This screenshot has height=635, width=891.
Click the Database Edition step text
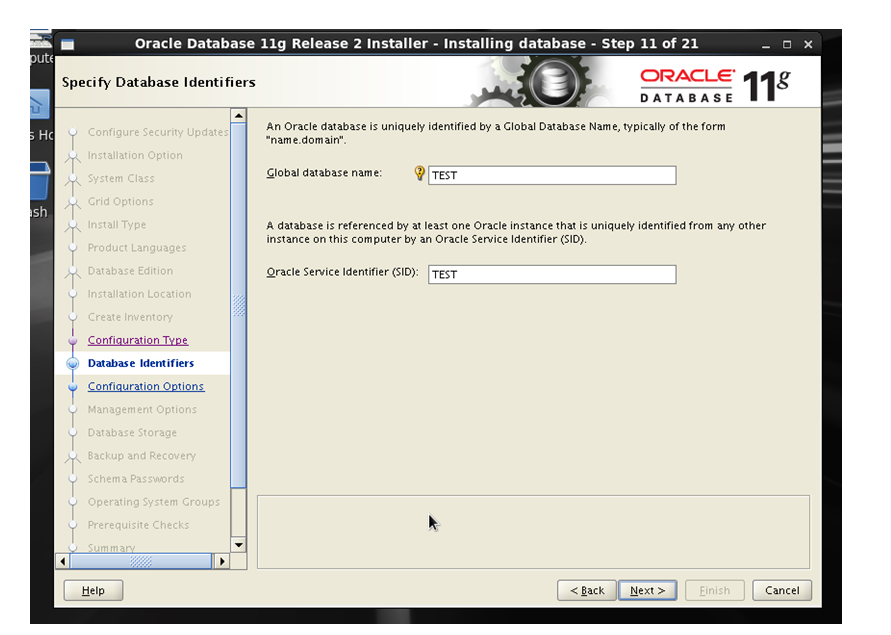pyautogui.click(x=130, y=271)
